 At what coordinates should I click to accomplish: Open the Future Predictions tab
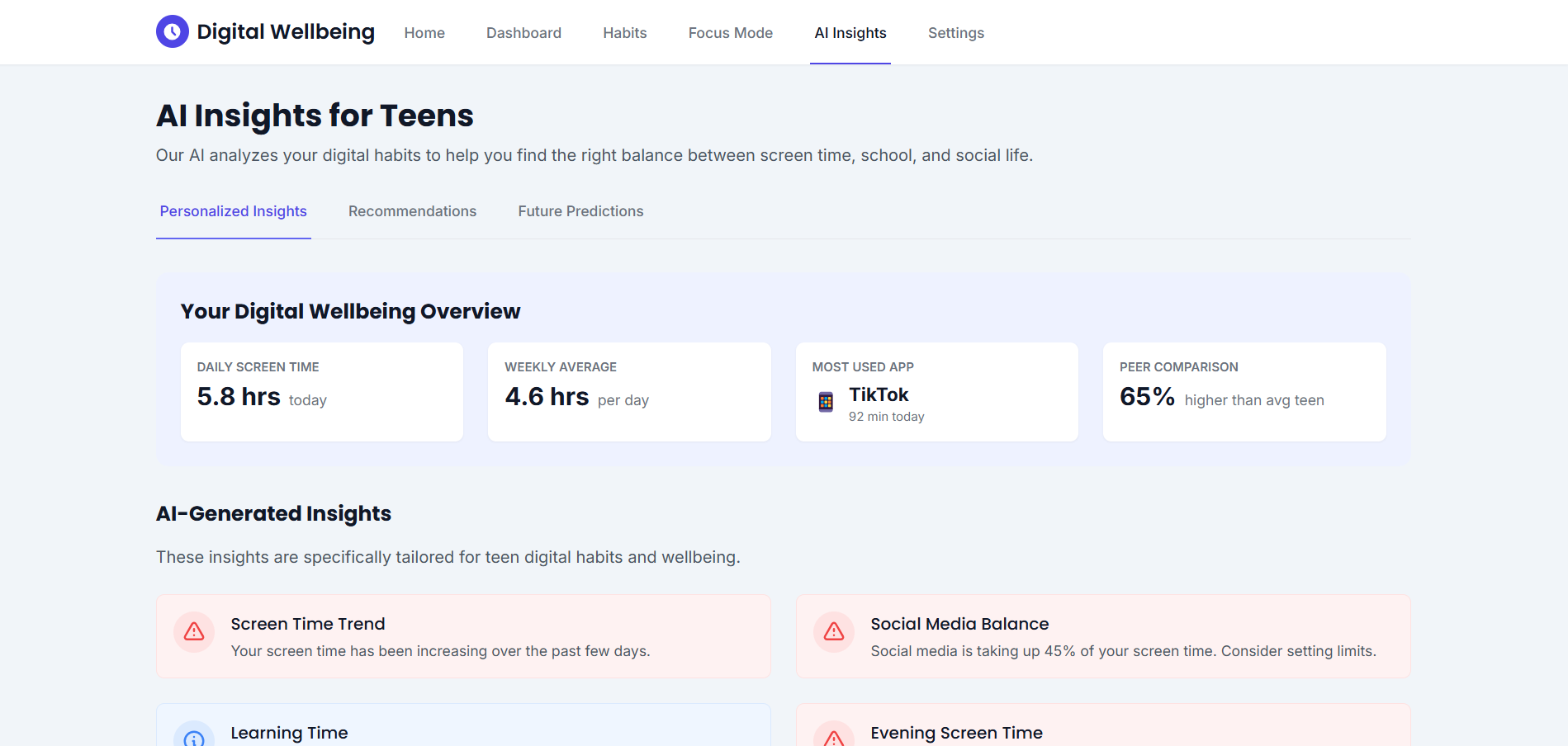[580, 211]
